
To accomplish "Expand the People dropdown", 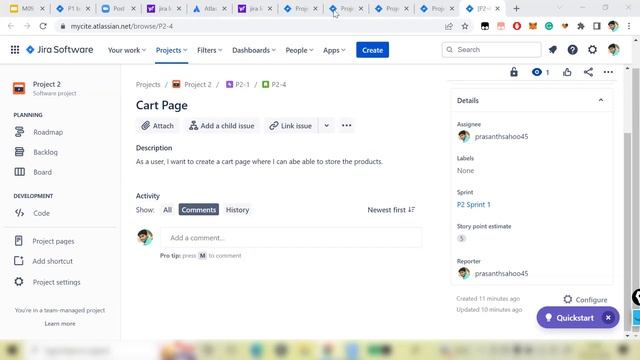I will click(x=299, y=50).
